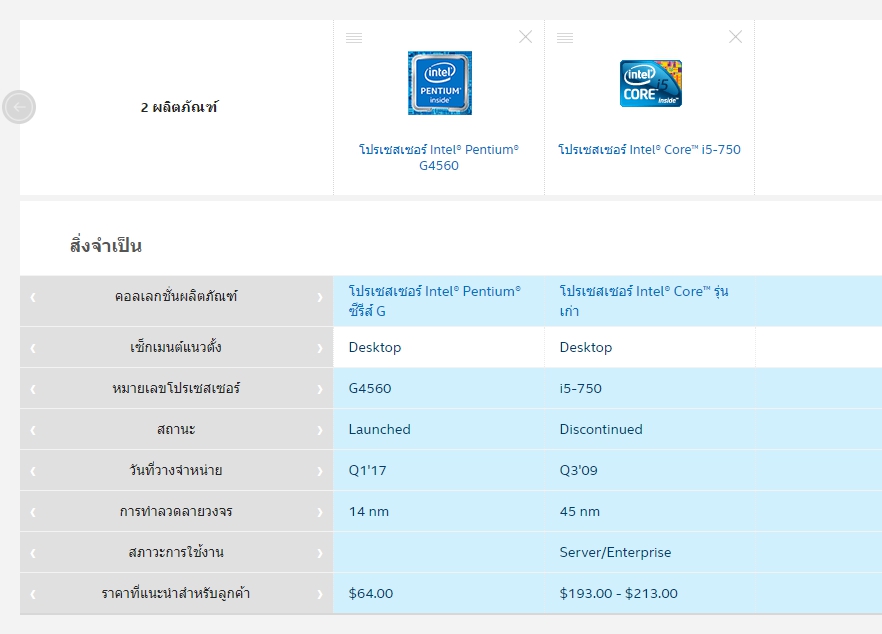This screenshot has height=634, width=882.
Task: Open the Intel Core i5 inside badge image
Action: click(651, 83)
